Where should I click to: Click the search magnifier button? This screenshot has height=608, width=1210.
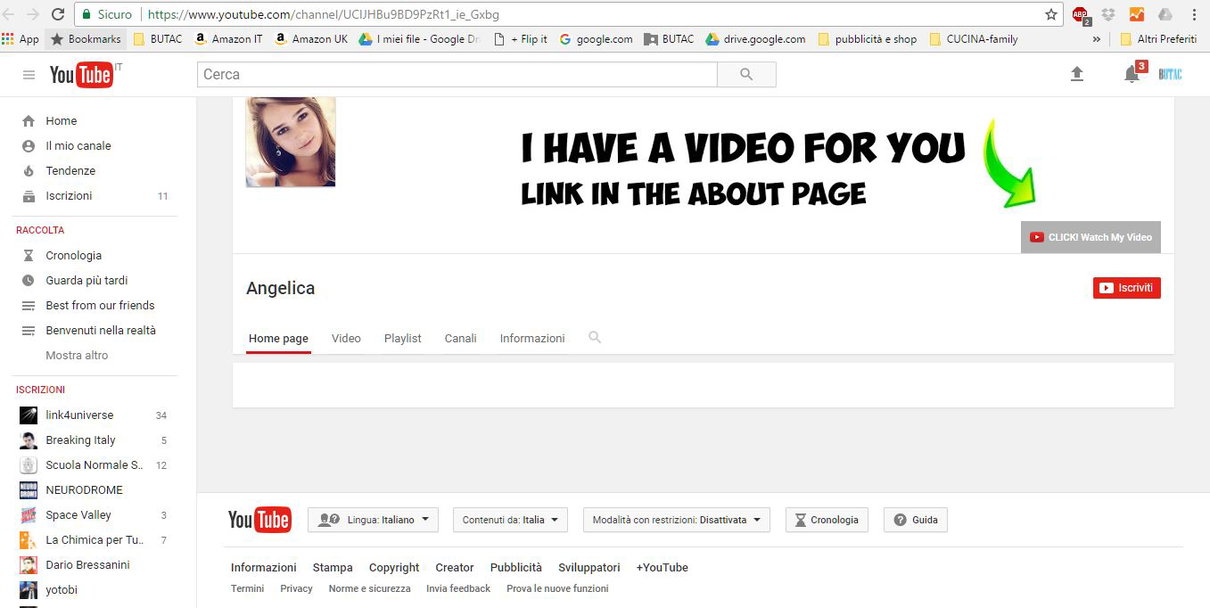point(746,75)
